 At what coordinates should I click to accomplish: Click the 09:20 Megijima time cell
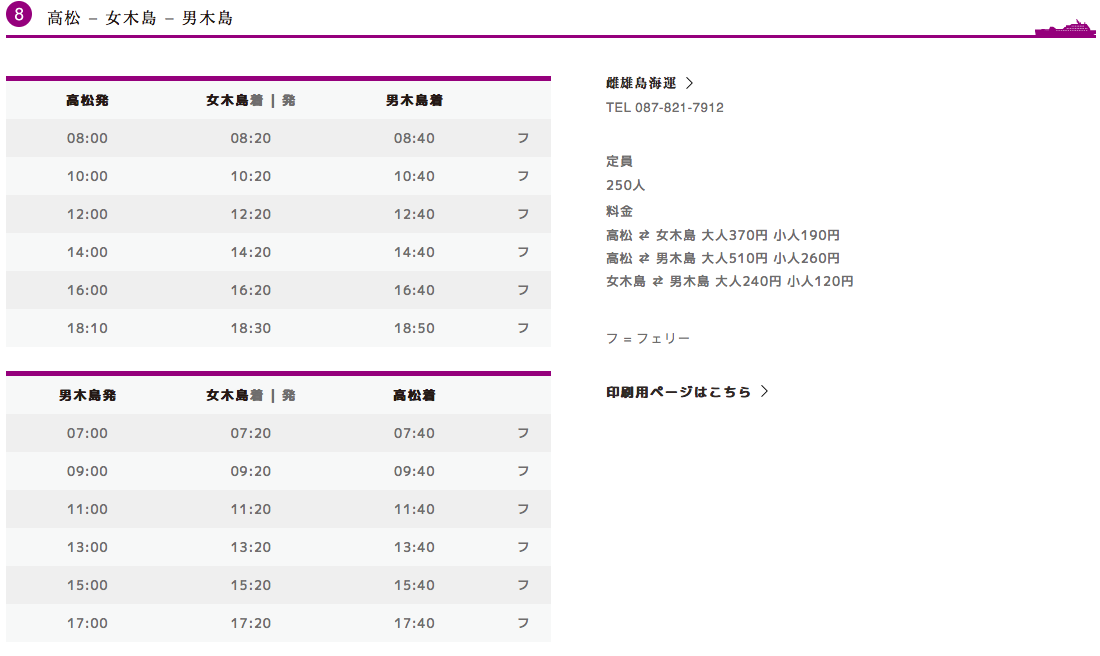(x=250, y=471)
